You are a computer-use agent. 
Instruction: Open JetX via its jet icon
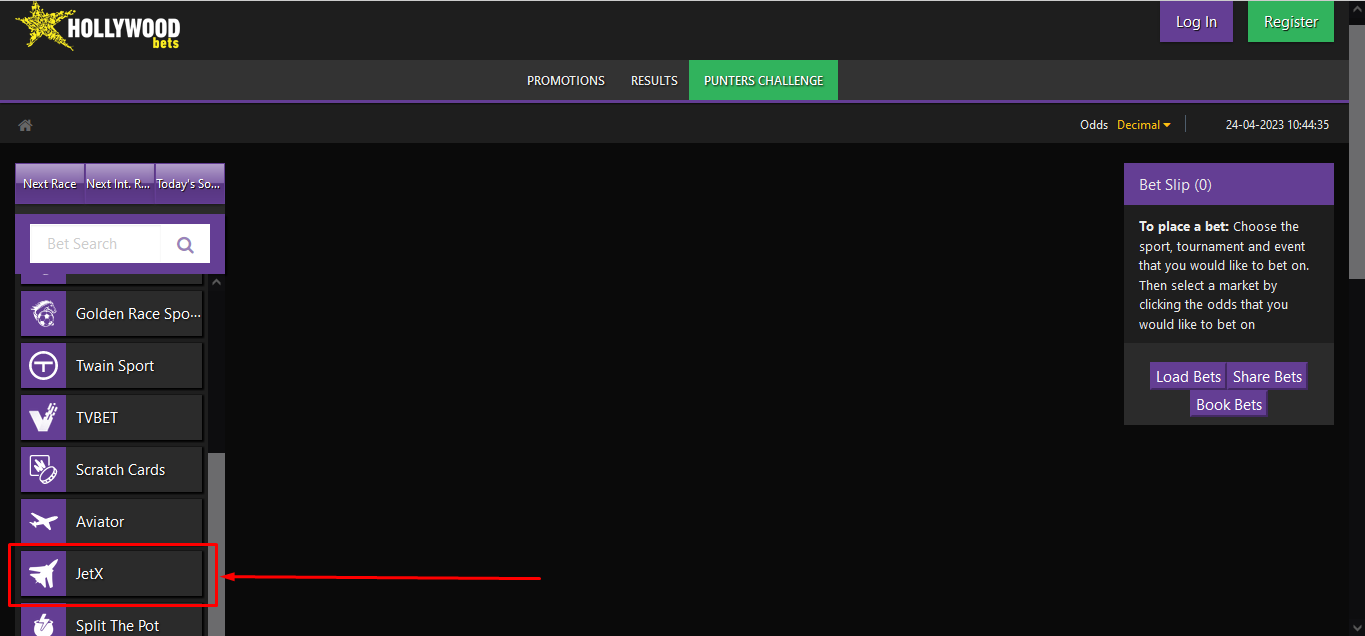point(43,574)
